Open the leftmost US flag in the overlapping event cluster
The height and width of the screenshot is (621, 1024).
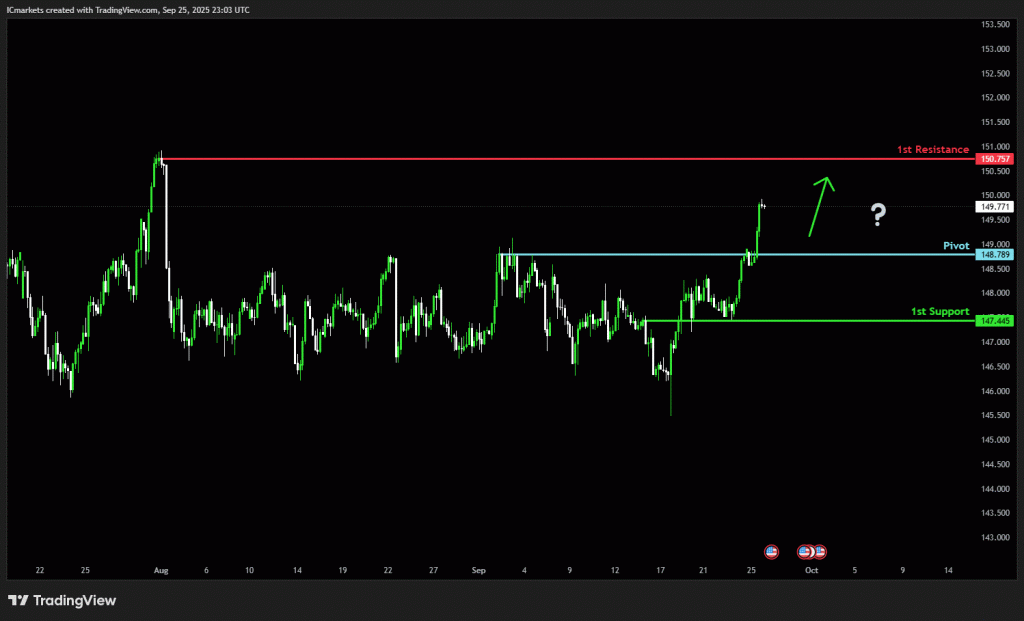pyautogui.click(x=805, y=552)
